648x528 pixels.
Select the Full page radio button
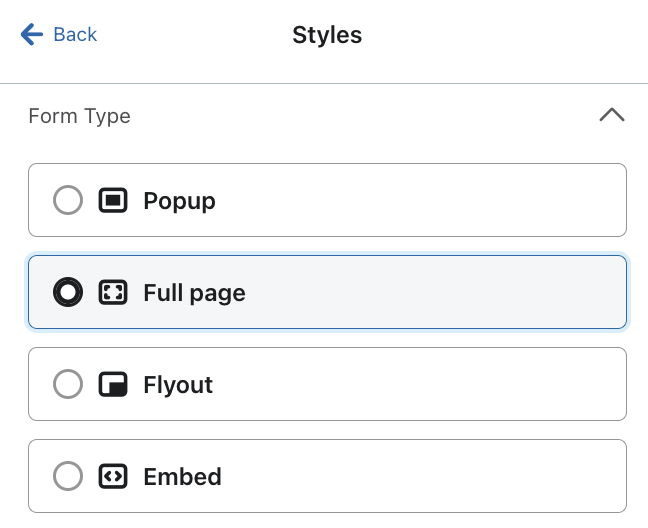click(68, 293)
